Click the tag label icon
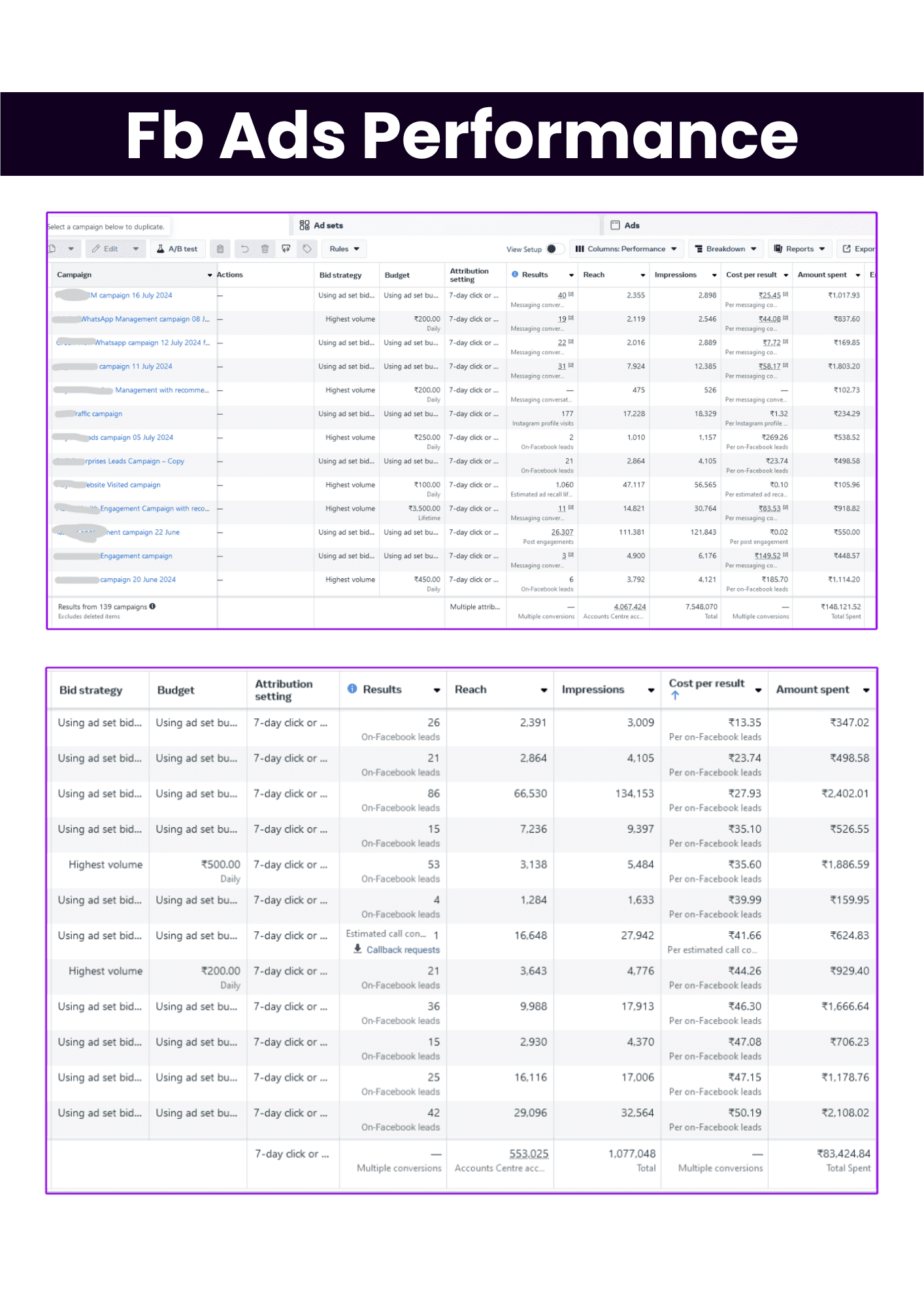The height and width of the screenshot is (1307, 924). point(307,249)
